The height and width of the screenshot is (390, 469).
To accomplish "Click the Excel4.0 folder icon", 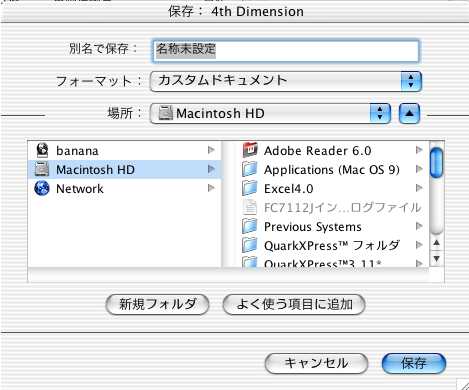I will [250, 188].
